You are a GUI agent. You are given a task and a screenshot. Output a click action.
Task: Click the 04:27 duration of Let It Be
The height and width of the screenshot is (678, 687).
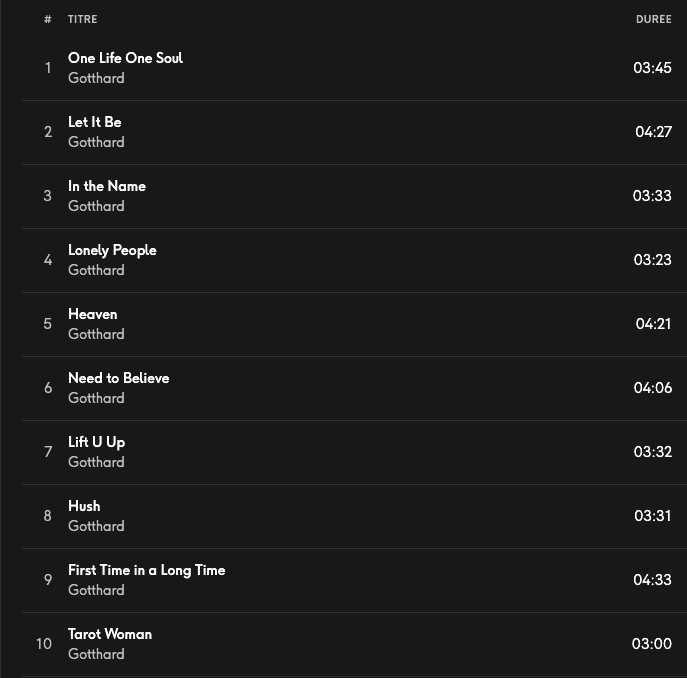(653, 132)
